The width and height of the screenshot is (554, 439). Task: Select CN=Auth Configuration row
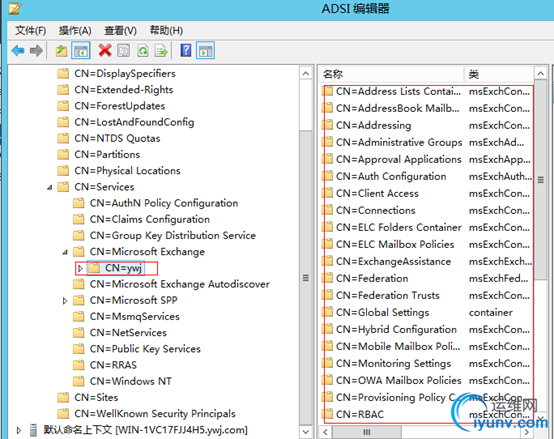point(427,176)
